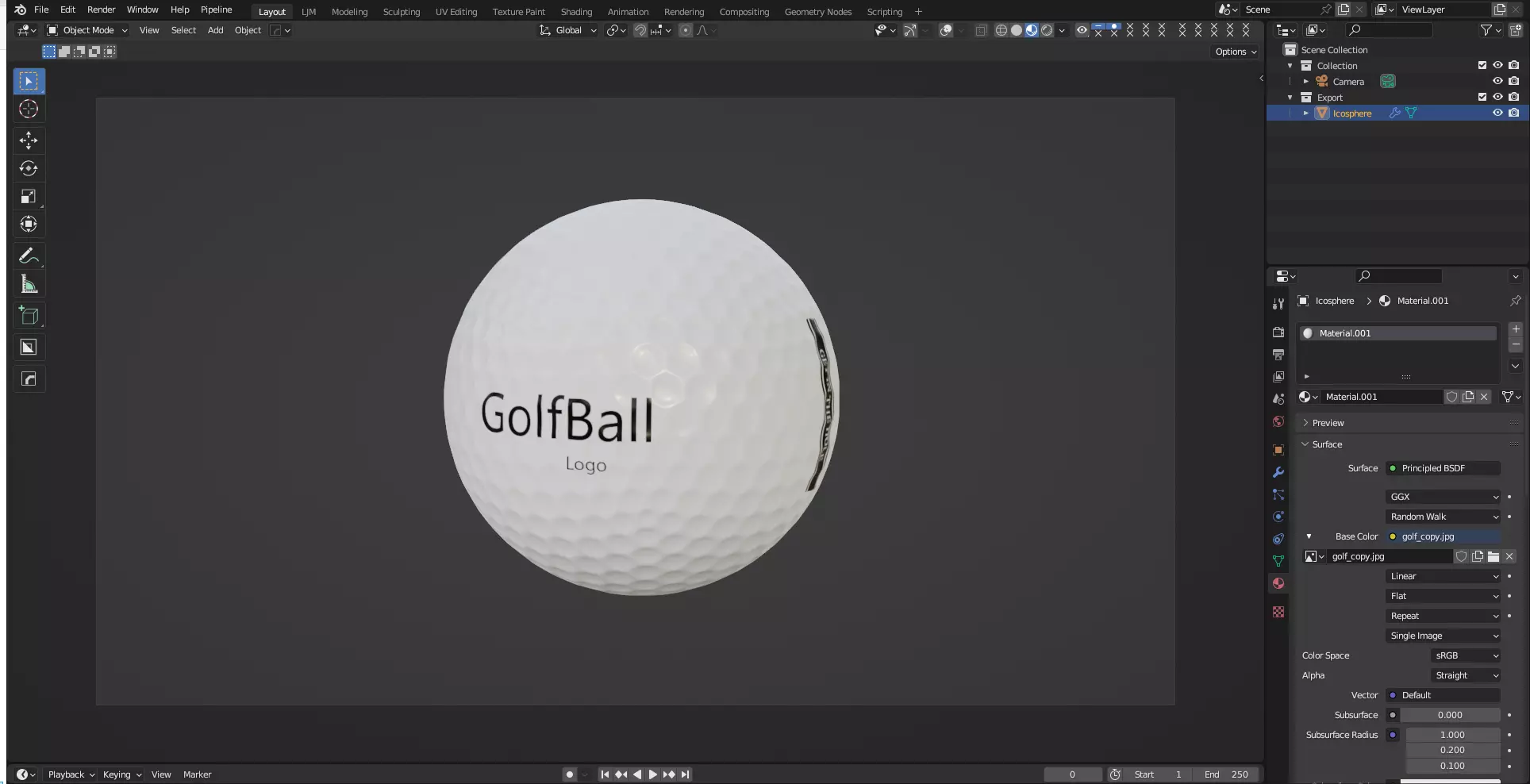Open the Texture properties tab
1530x784 pixels.
[x=1278, y=612]
